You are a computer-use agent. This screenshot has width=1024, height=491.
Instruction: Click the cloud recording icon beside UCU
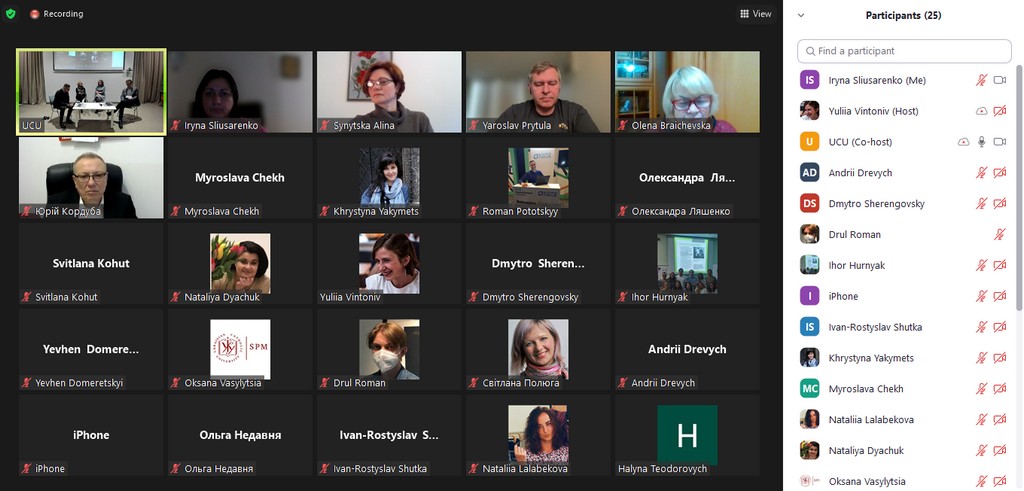pos(963,142)
